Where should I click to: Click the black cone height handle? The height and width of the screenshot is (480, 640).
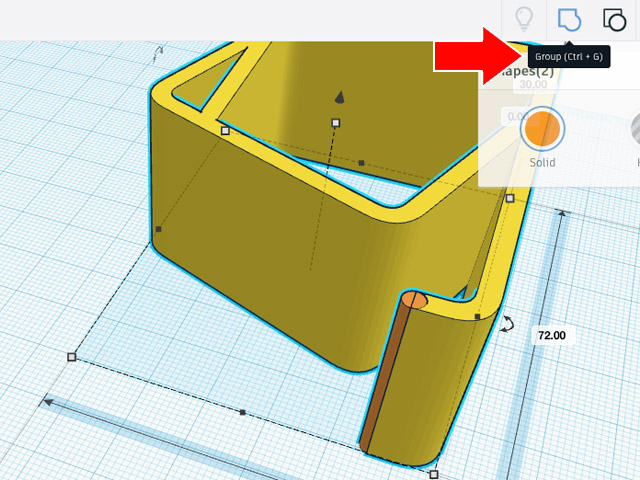tap(339, 97)
